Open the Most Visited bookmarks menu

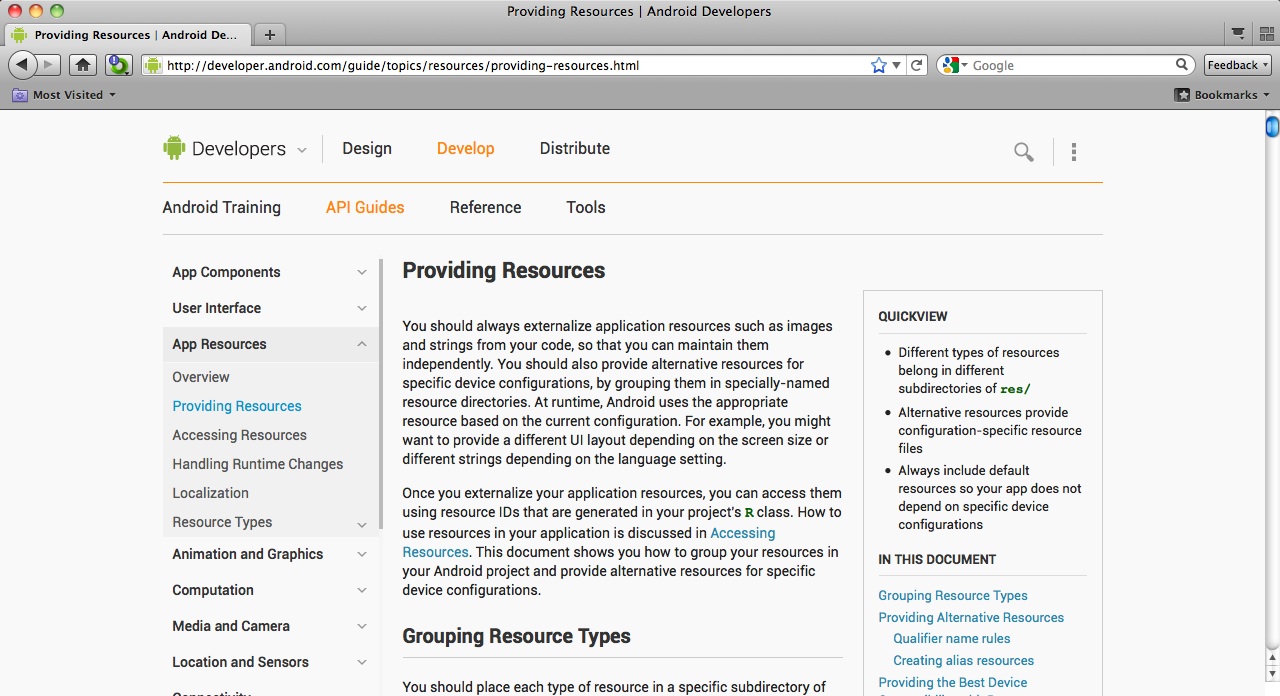[65, 95]
